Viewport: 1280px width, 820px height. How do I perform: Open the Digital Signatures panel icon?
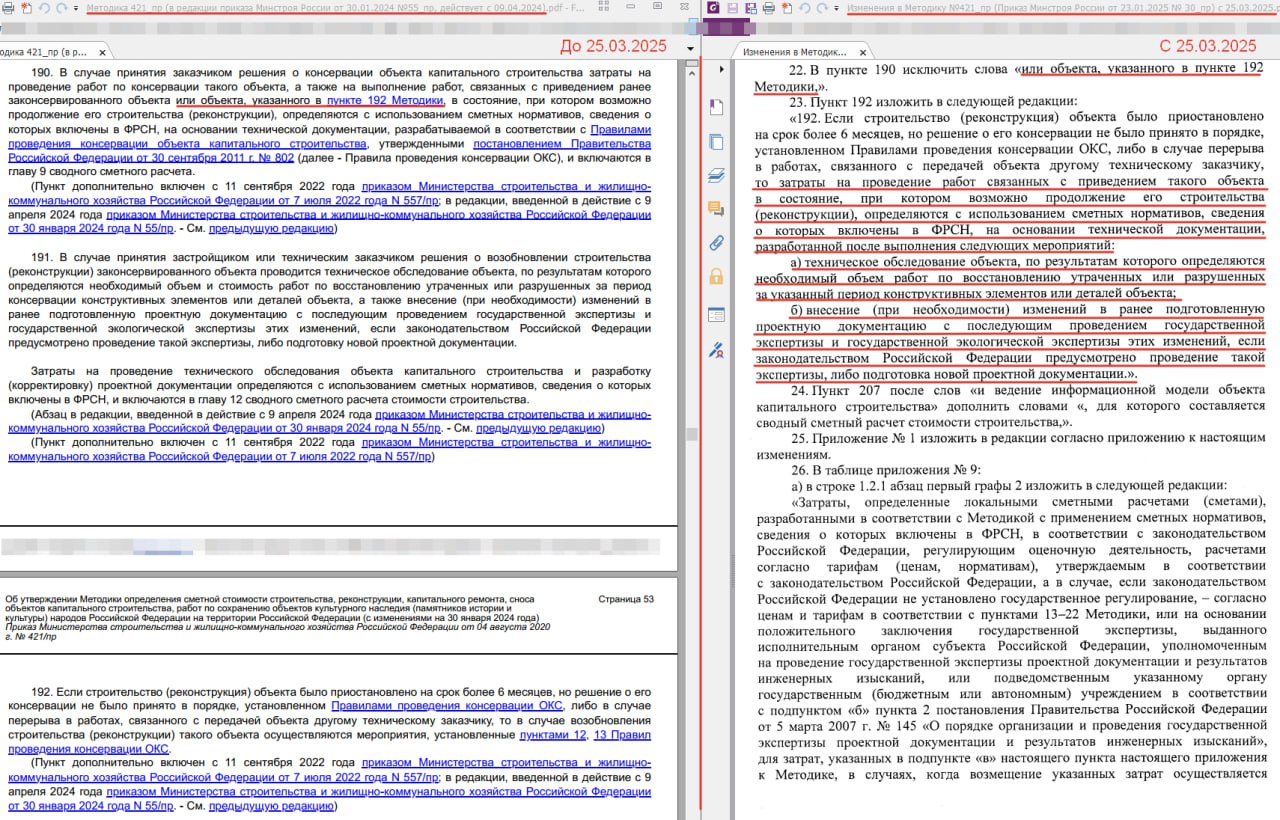click(716, 349)
